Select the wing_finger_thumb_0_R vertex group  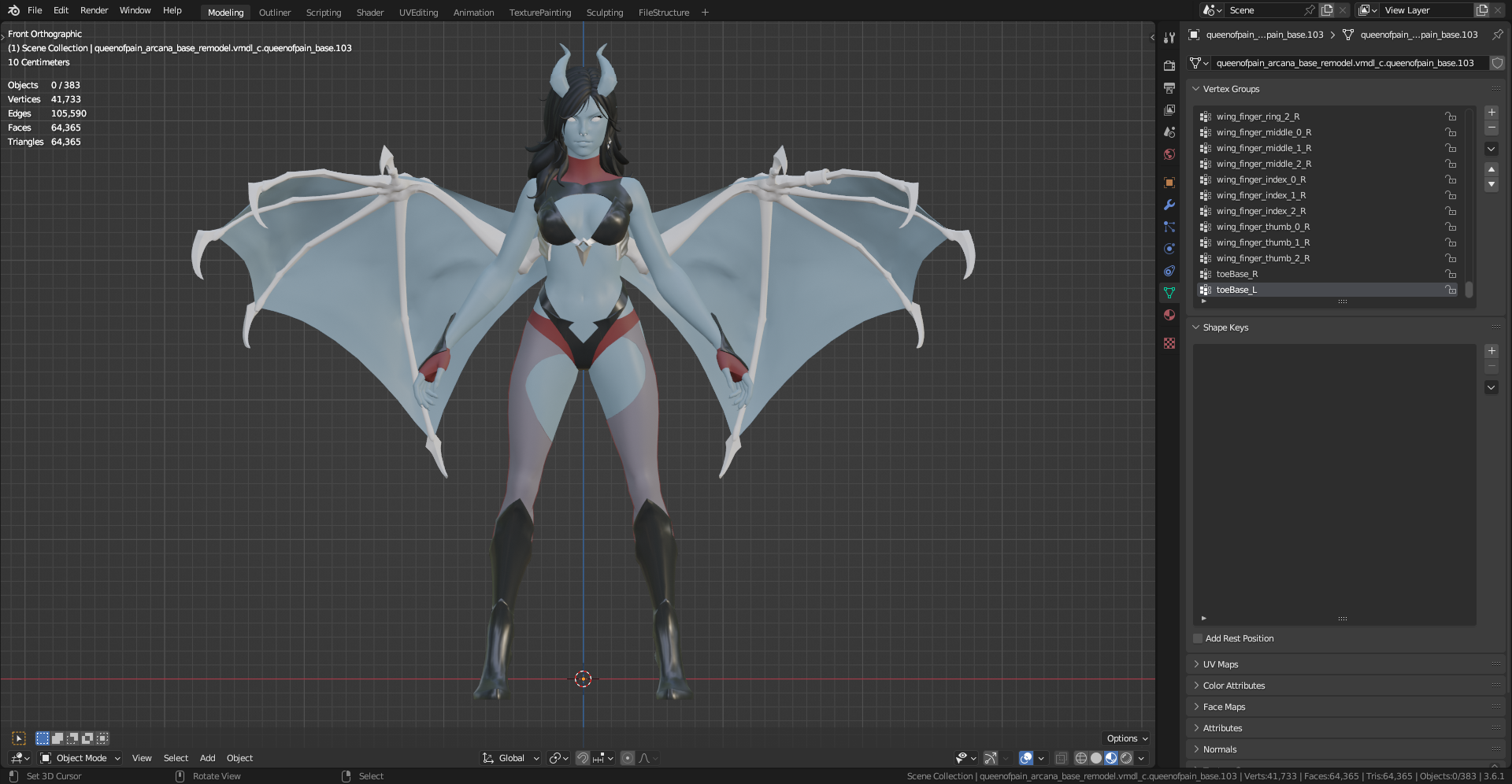[x=1263, y=227]
